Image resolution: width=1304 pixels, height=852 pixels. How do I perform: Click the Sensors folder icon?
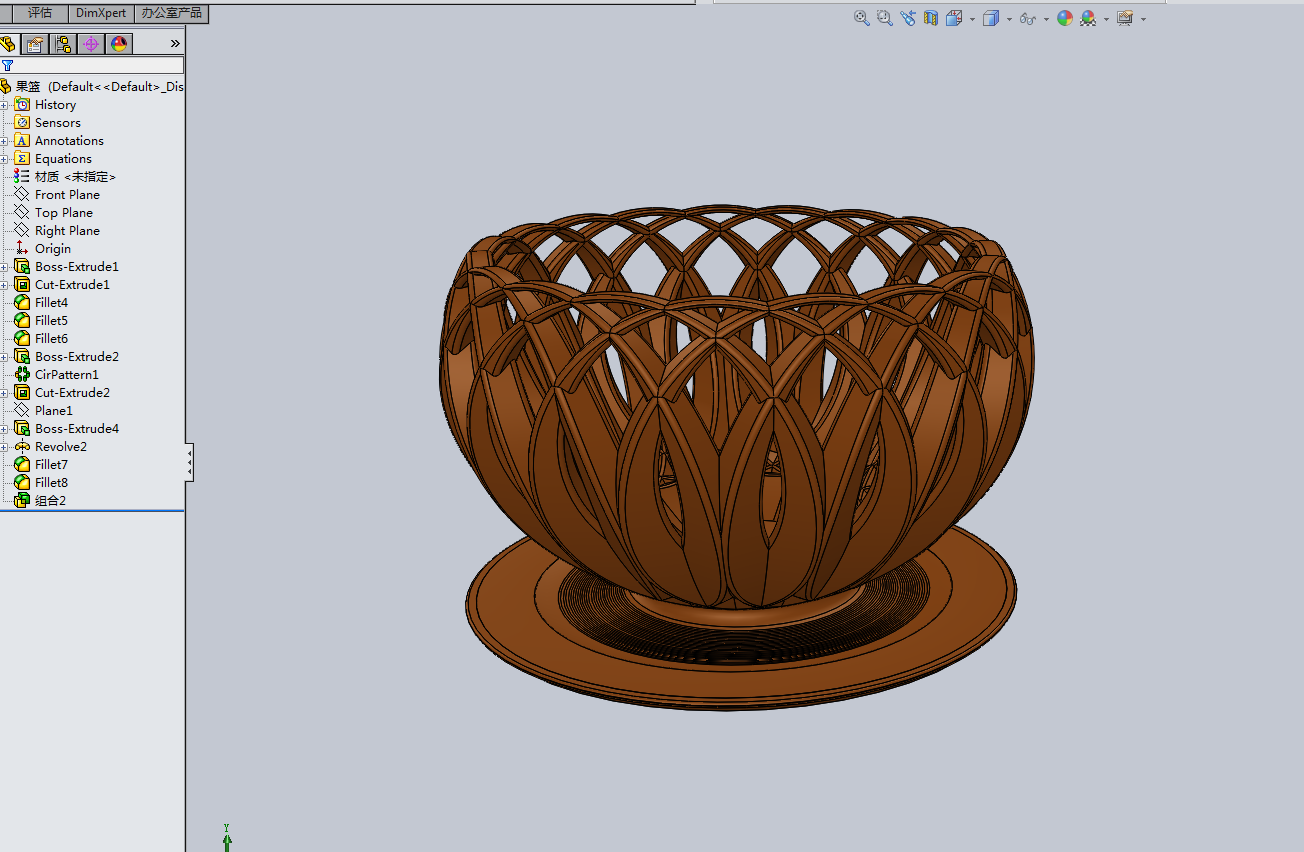(x=22, y=123)
